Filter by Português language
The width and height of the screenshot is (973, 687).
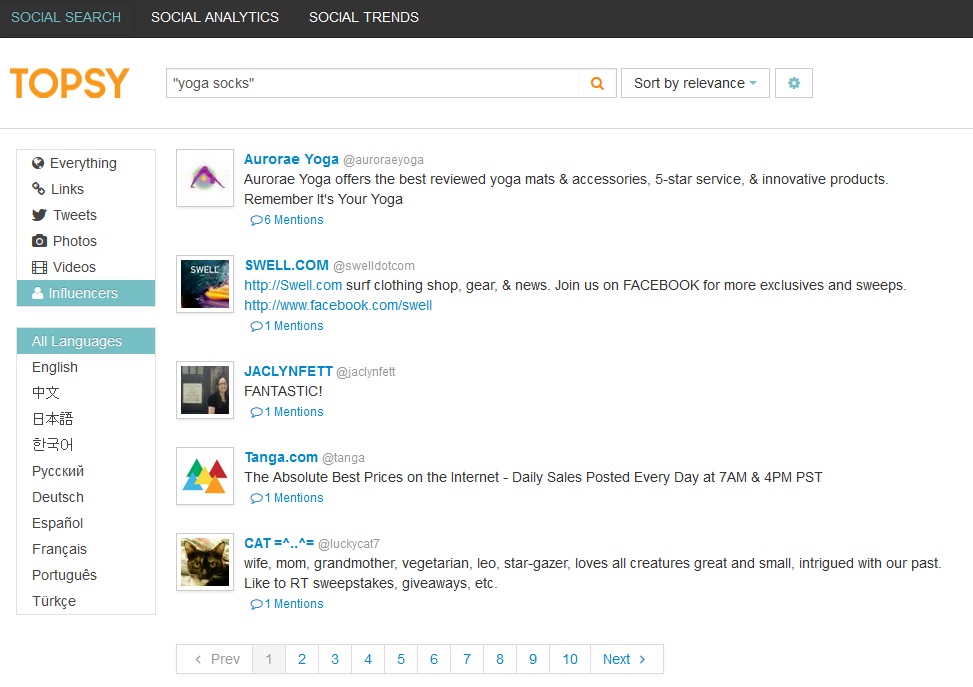click(86, 575)
